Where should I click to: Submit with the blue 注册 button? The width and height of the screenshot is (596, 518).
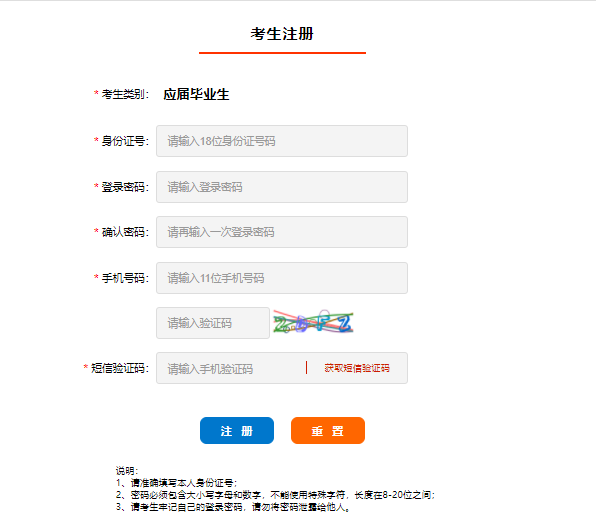coord(237,431)
